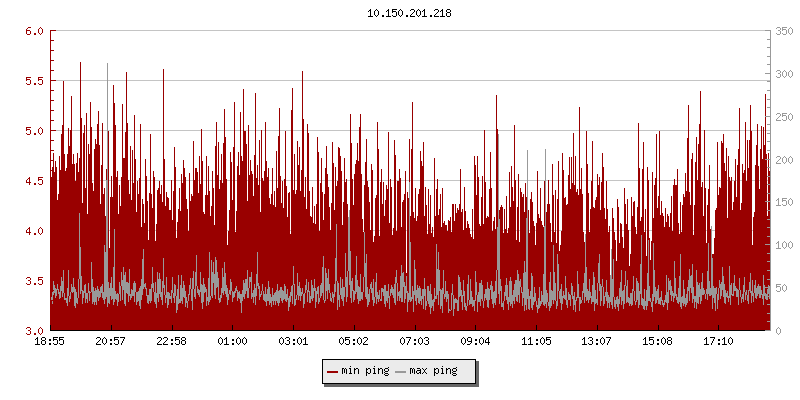The height and width of the screenshot is (400, 800).
Task: Click the gray max ping swatch
Action: (401, 372)
